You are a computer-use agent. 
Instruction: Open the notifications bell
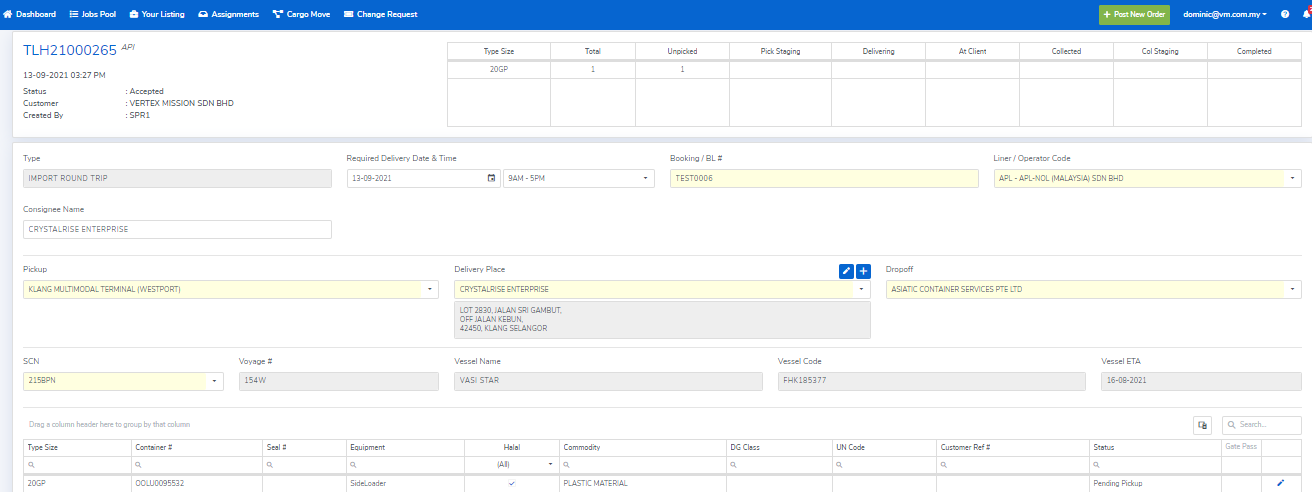(x=1306, y=14)
